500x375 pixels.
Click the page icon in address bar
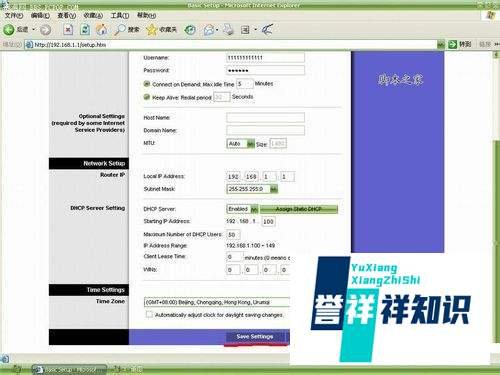(x=29, y=45)
